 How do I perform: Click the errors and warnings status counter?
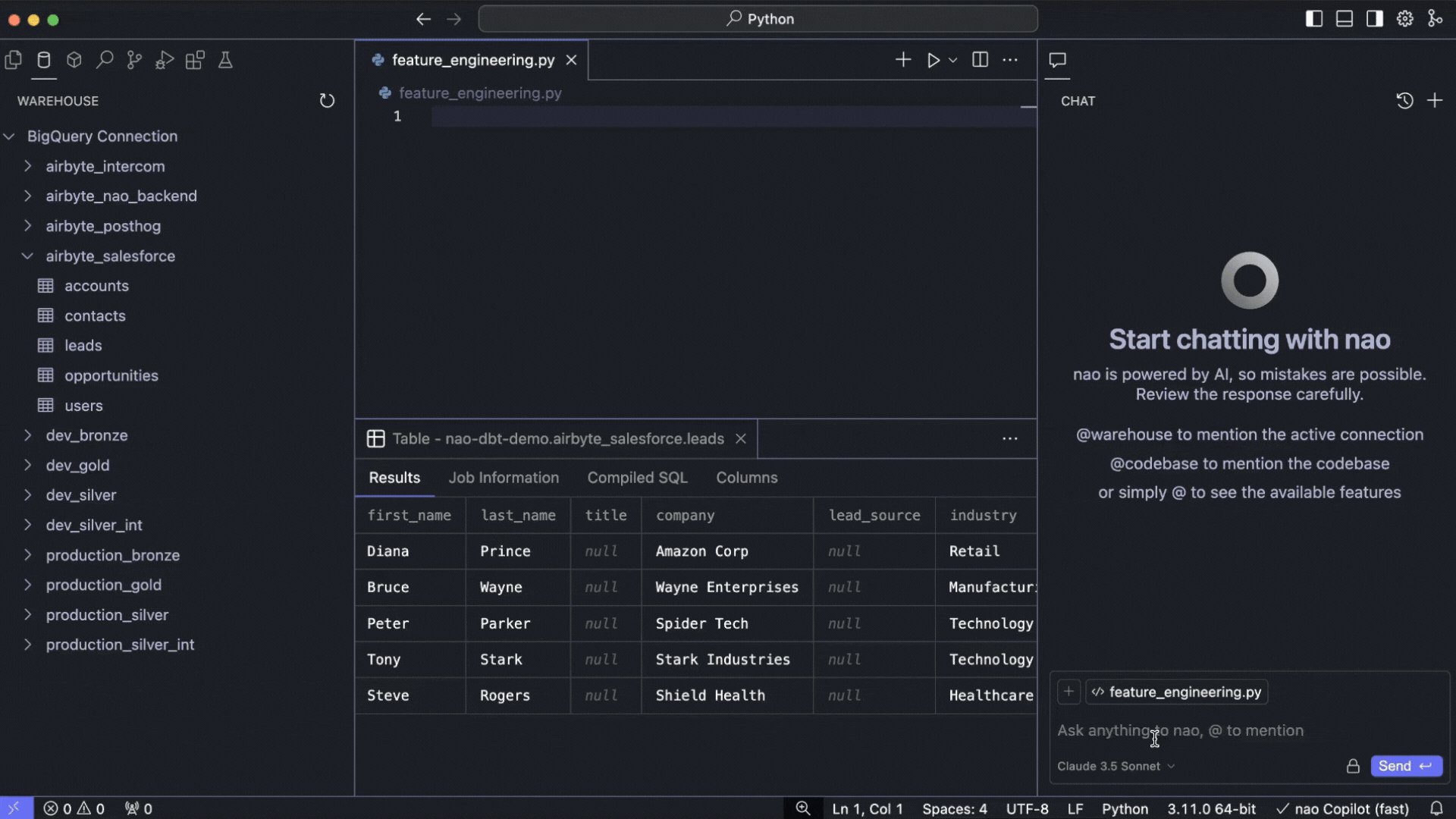pos(74,808)
